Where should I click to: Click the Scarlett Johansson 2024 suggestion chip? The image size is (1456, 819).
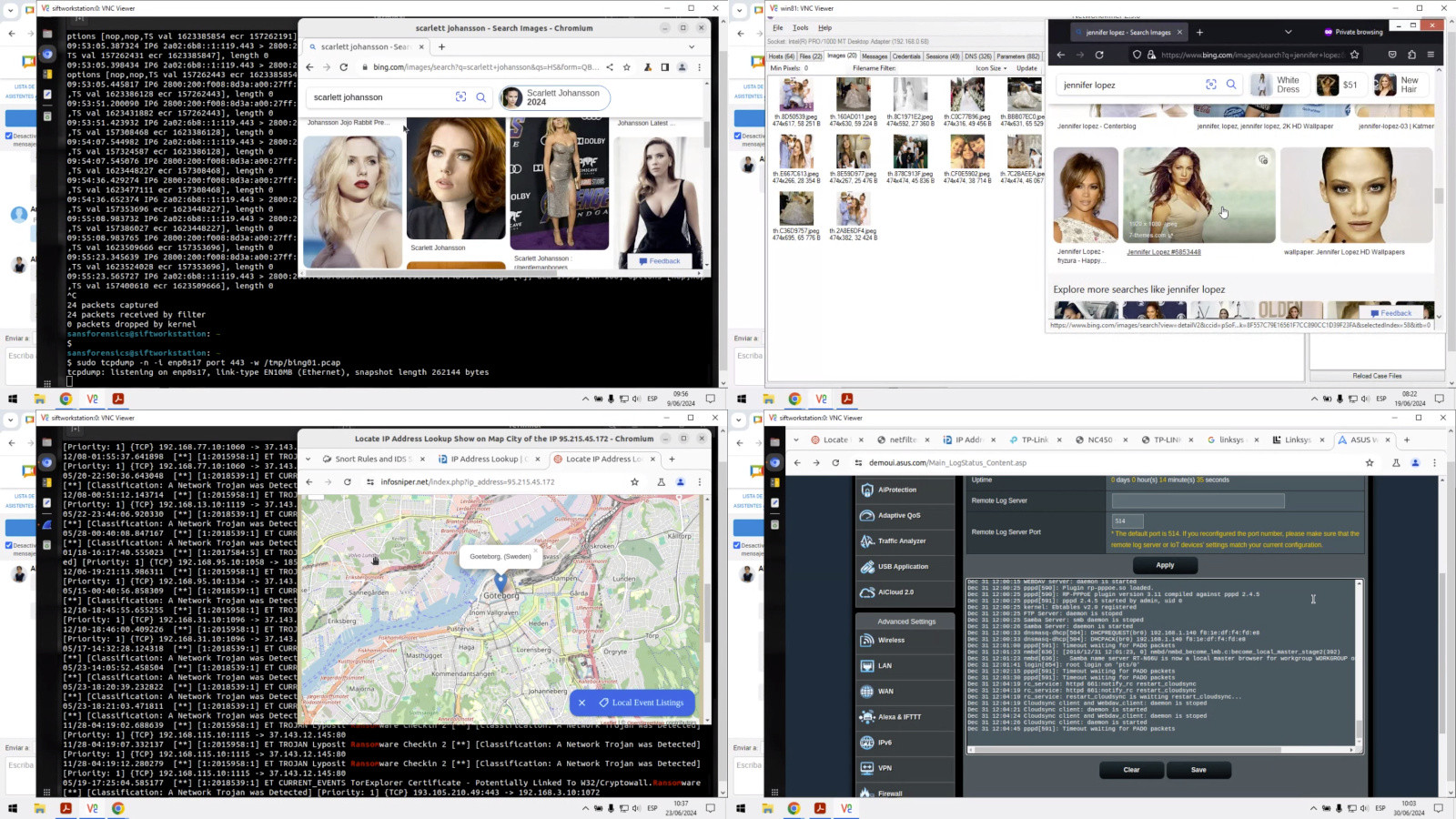pyautogui.click(x=554, y=97)
